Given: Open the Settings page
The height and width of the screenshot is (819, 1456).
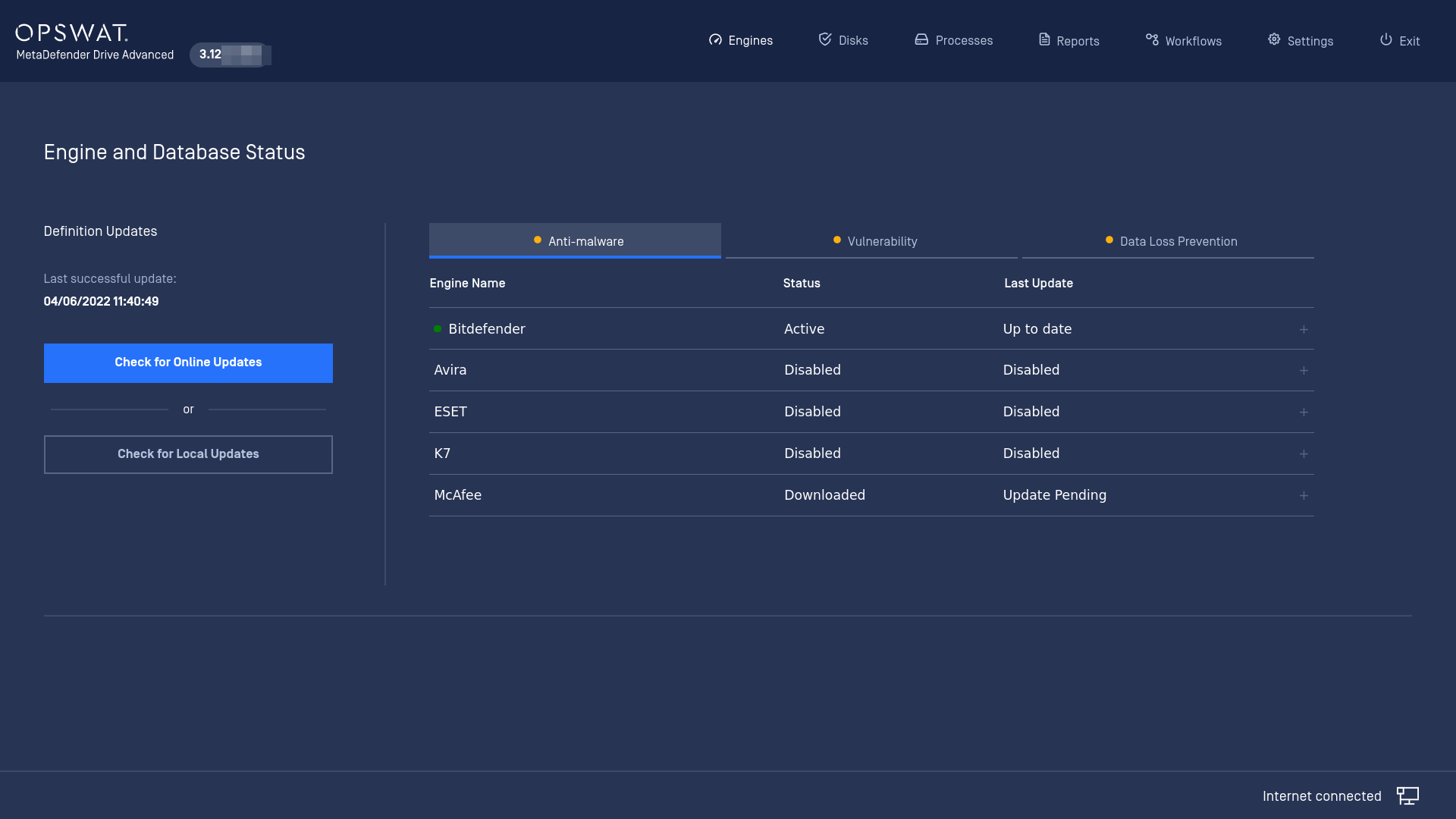Looking at the screenshot, I should pos(1310,41).
